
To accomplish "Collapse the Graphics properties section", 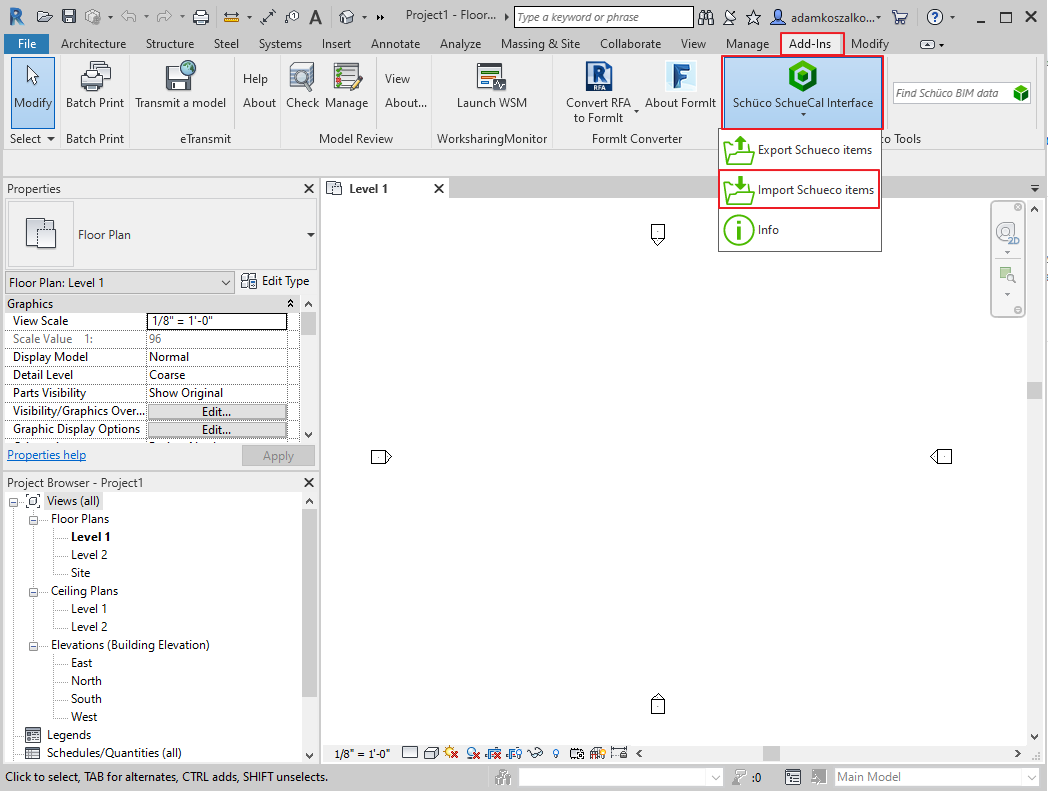I will (291, 304).
